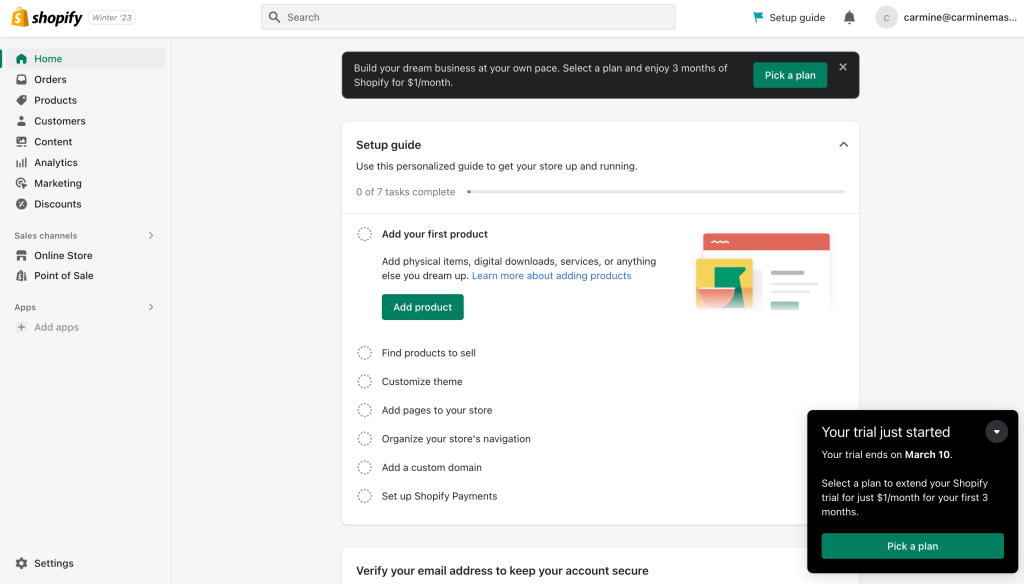
Task: Toggle Add your first product task circle
Action: tap(364, 234)
